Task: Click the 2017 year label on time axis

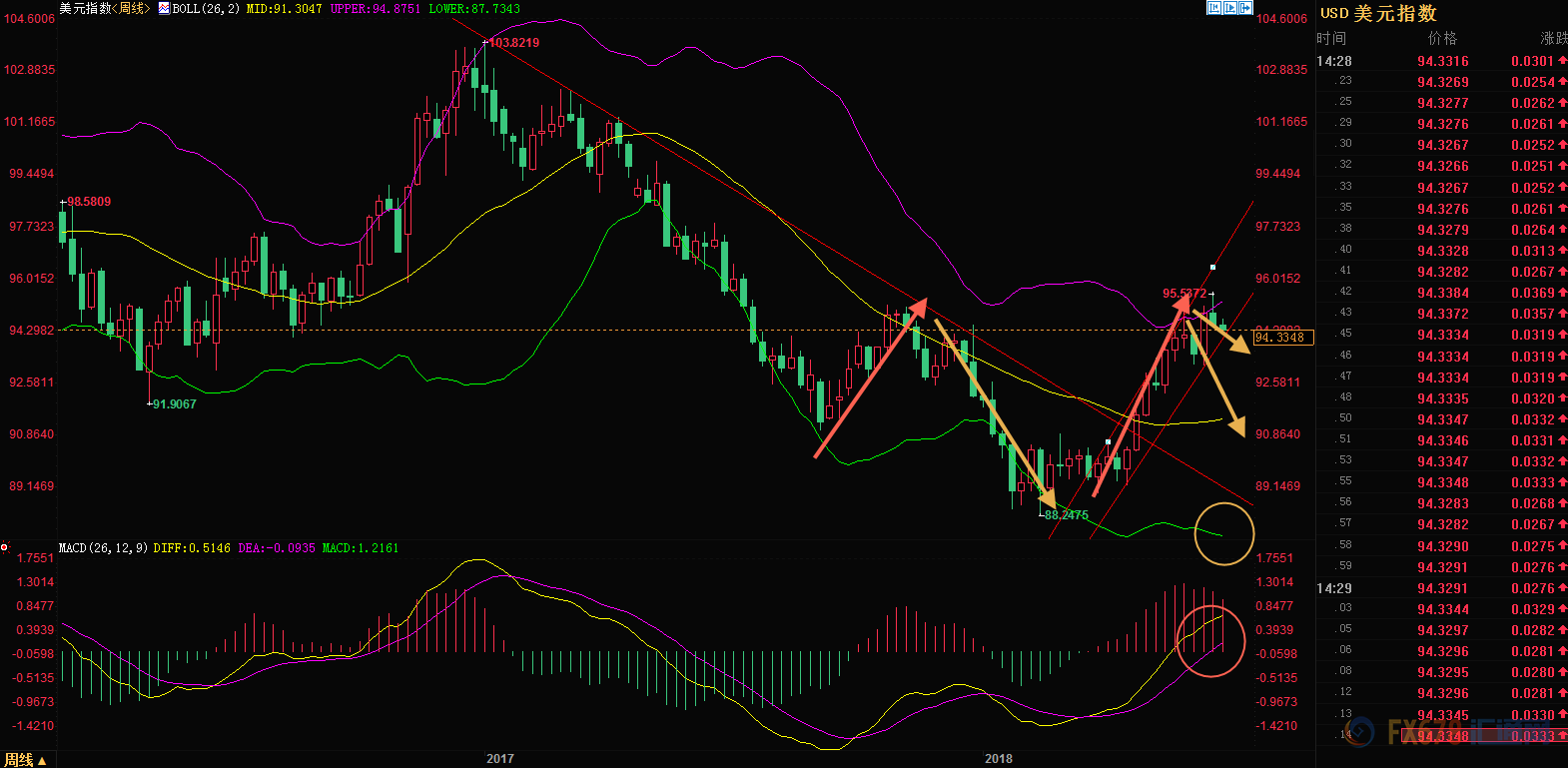Action: pos(500,759)
